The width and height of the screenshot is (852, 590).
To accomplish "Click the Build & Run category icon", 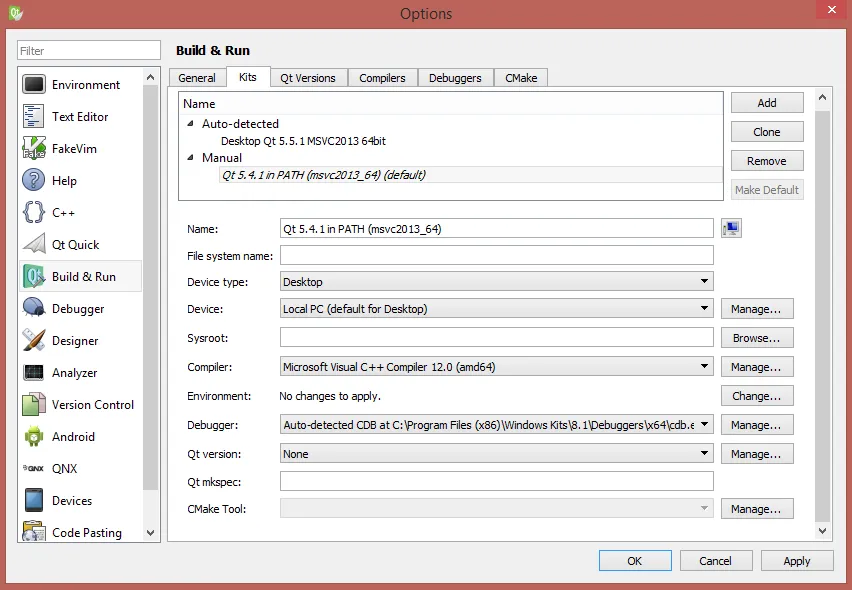I will pos(34,277).
